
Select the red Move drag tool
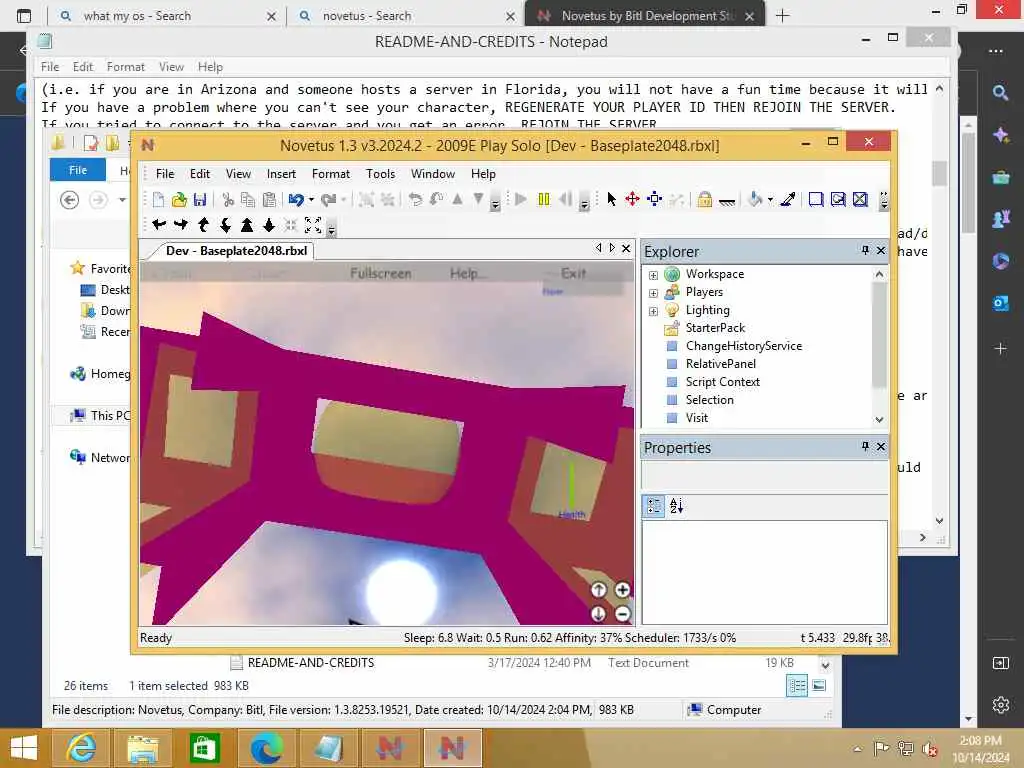point(632,199)
